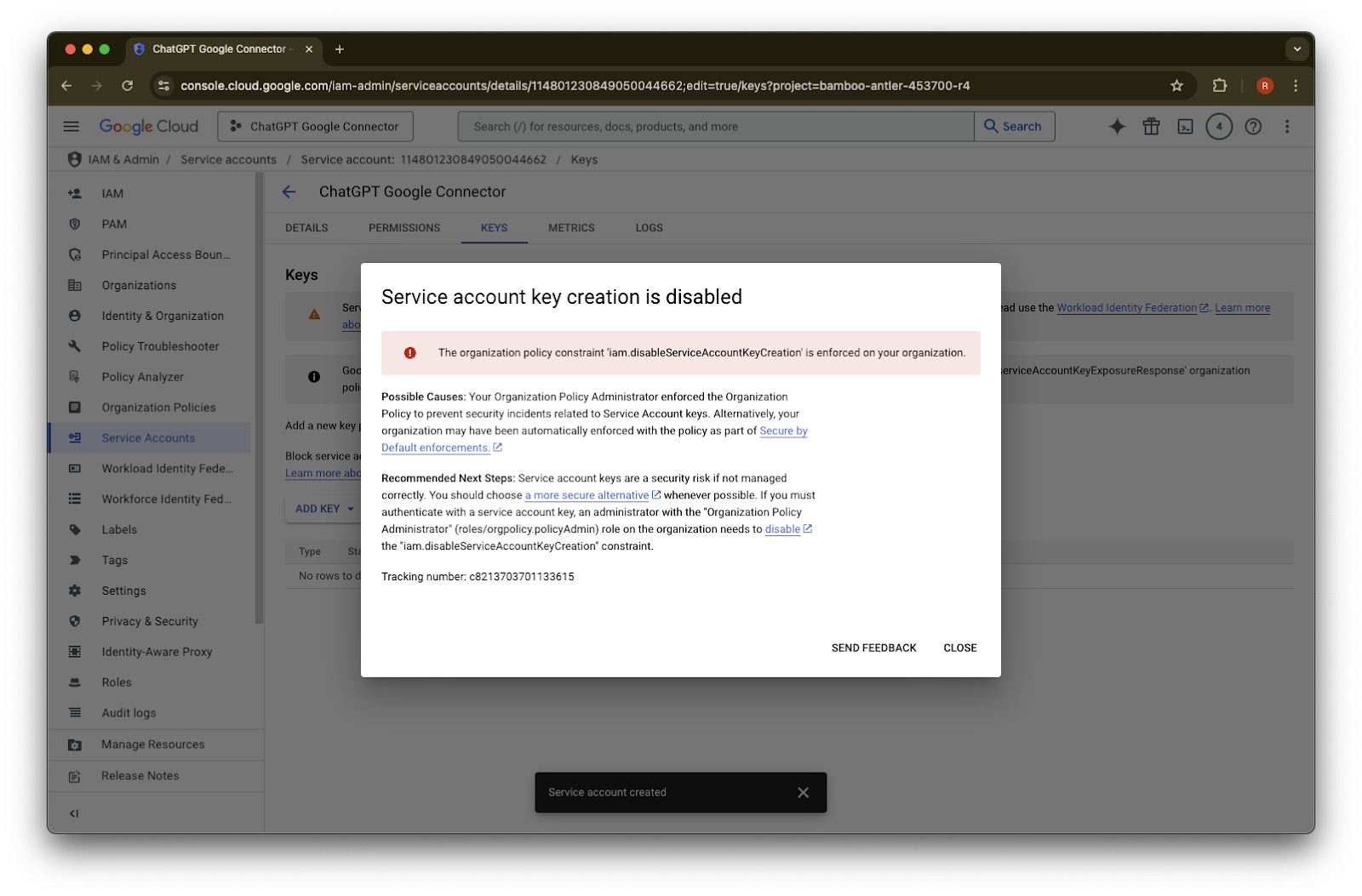Open the browser tab list chevron

click(x=1297, y=49)
